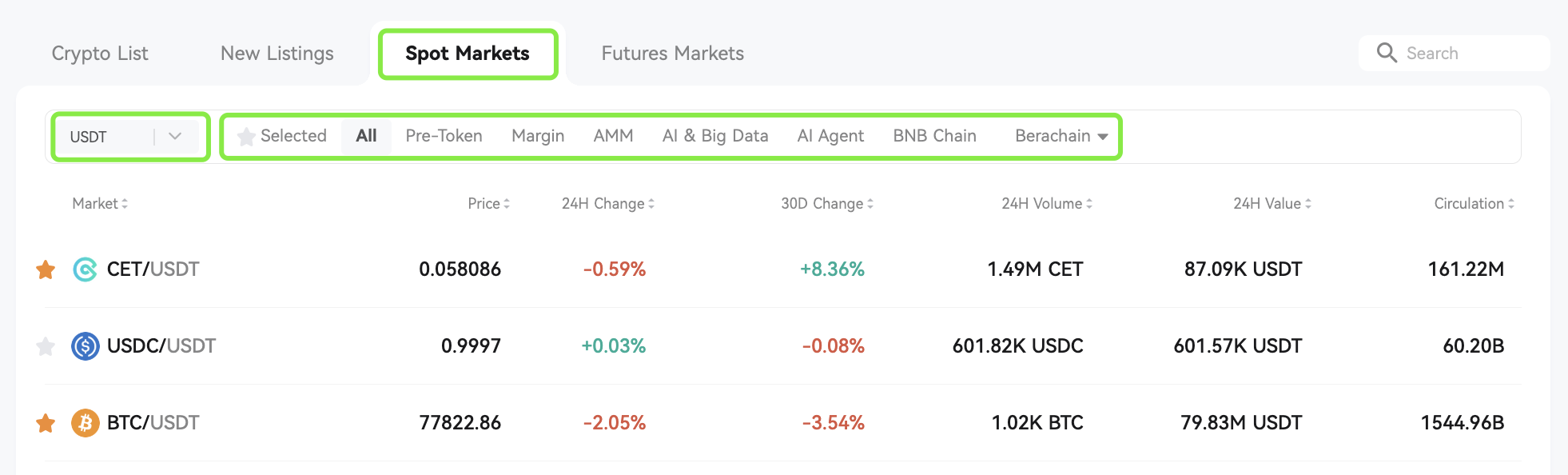
Task: Focus the Search input field
Action: tap(1455, 54)
